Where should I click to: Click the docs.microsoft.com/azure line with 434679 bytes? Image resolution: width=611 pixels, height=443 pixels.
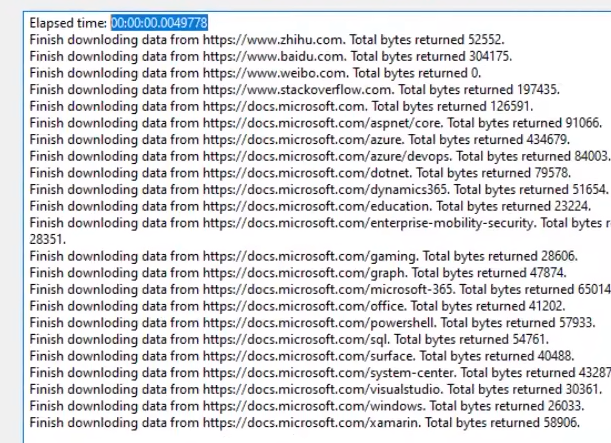300,139
